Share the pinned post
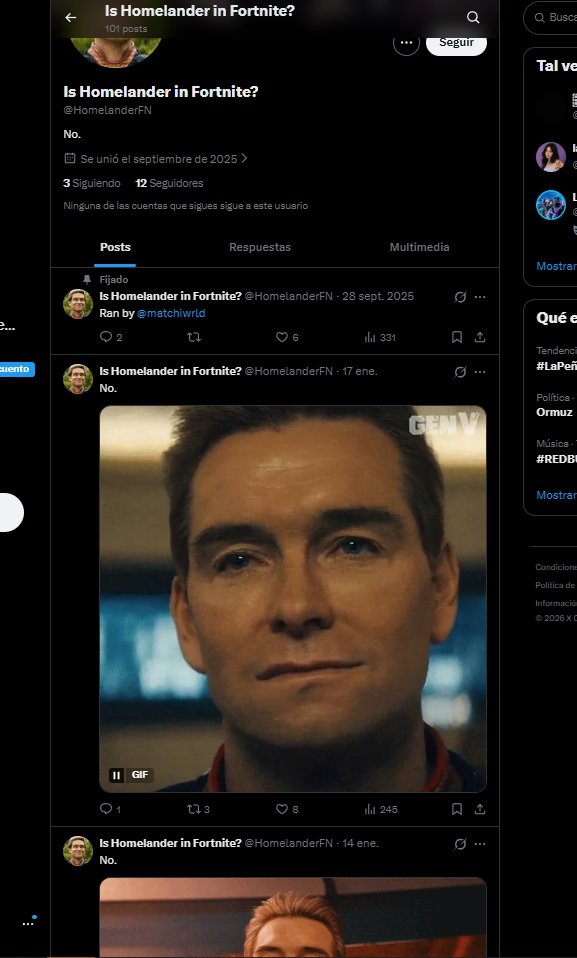The width and height of the screenshot is (577, 958). click(x=480, y=337)
